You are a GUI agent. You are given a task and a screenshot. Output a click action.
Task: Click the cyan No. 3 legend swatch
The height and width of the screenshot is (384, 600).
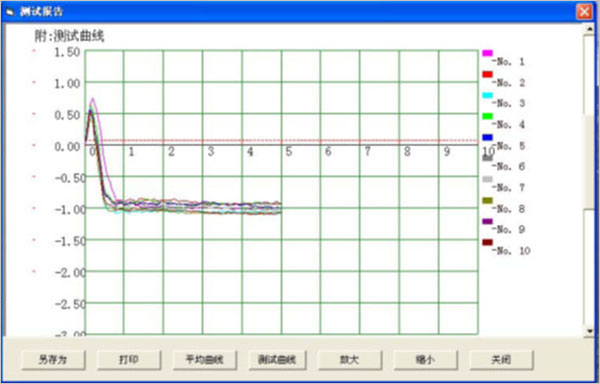[x=488, y=95]
